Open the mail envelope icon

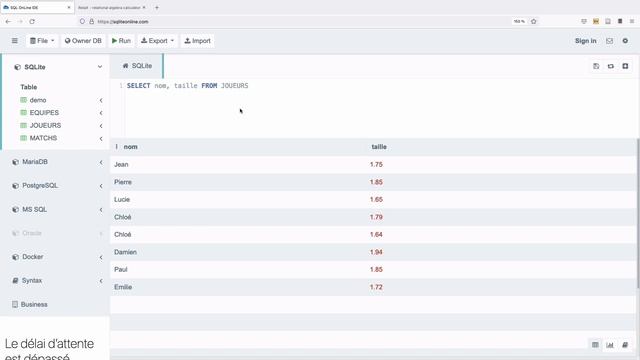pos(609,41)
